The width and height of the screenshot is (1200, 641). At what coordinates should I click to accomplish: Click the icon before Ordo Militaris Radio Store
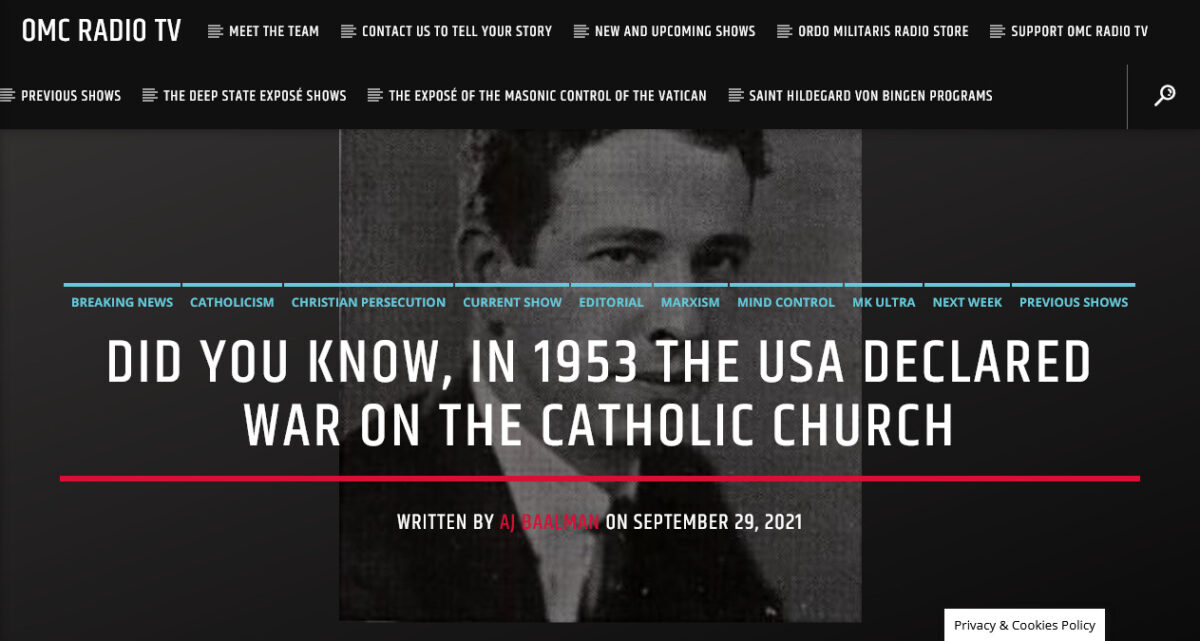(785, 32)
